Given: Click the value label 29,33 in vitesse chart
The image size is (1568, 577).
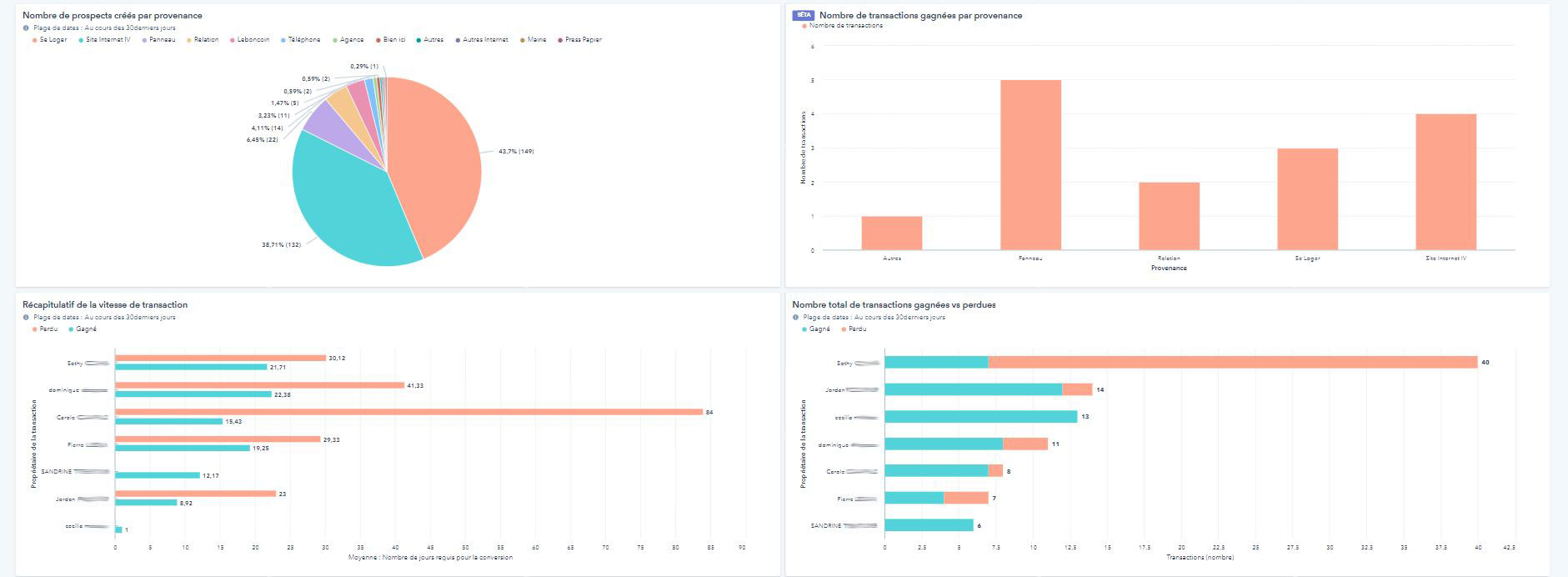Looking at the screenshot, I should coord(331,439).
